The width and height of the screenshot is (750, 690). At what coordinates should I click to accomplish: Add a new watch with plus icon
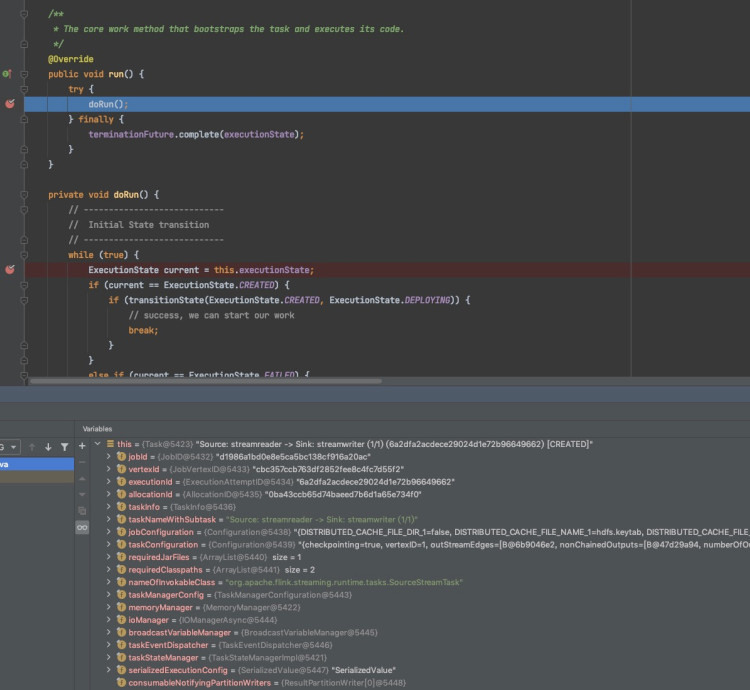pyautogui.click(x=82, y=446)
